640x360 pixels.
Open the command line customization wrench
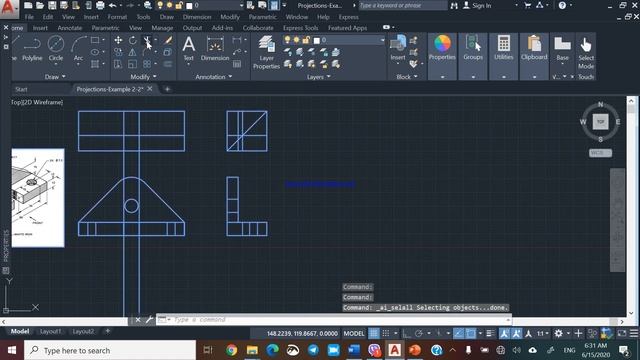click(x=149, y=320)
